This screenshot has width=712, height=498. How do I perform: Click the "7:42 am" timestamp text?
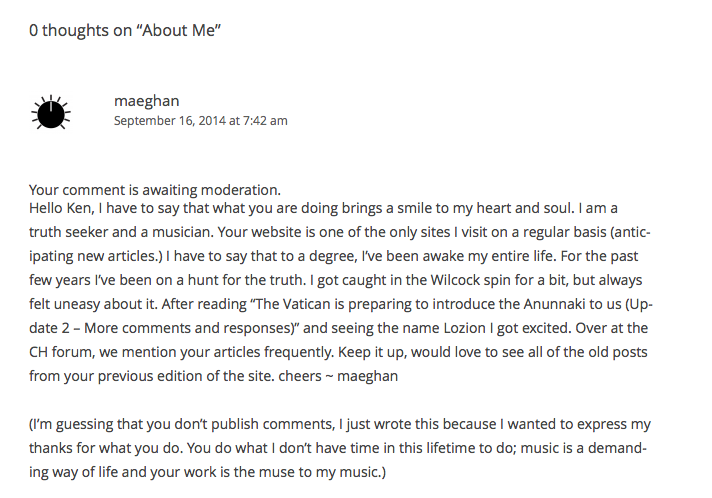click(264, 121)
